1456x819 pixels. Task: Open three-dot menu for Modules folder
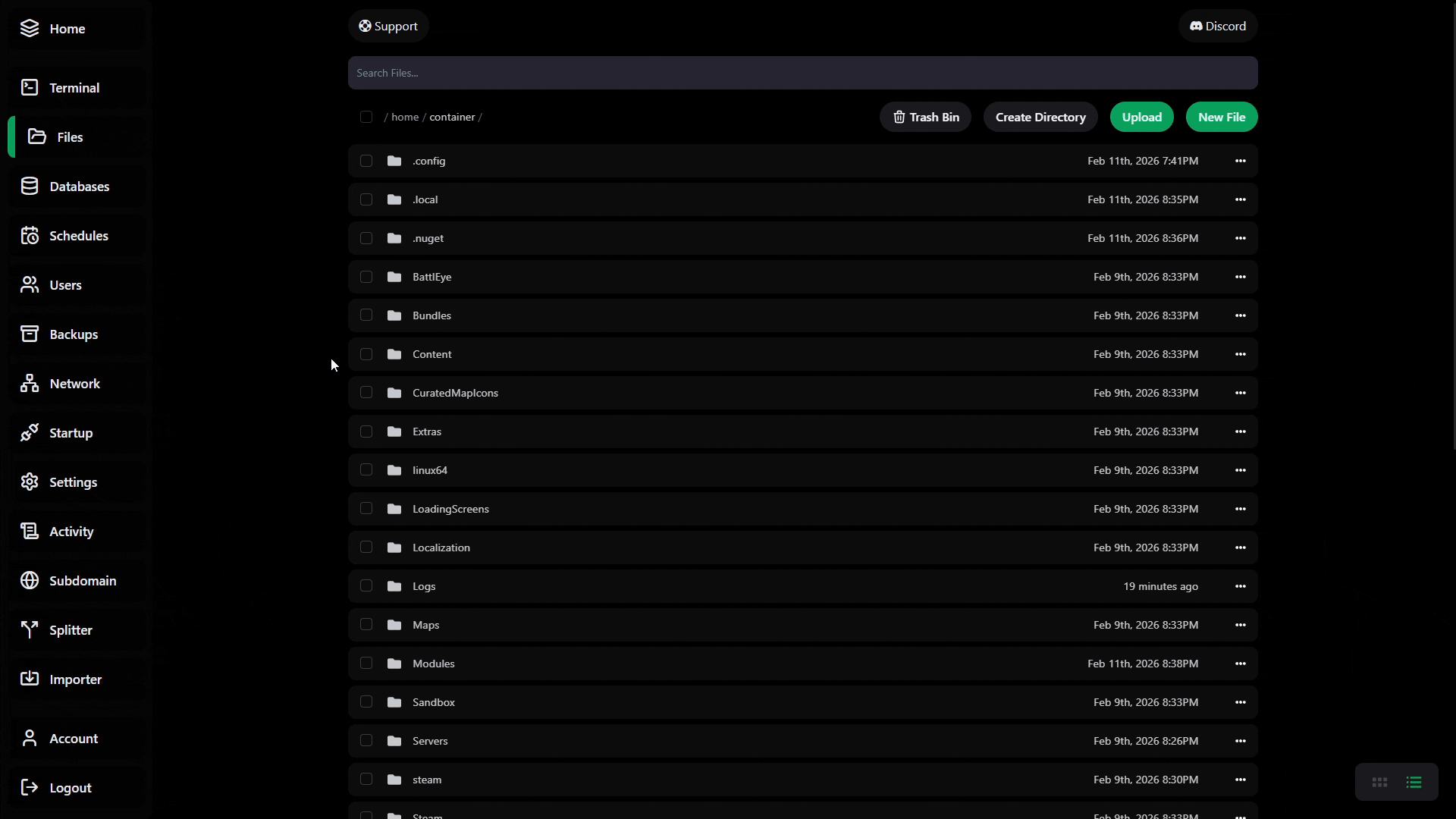[x=1240, y=664]
